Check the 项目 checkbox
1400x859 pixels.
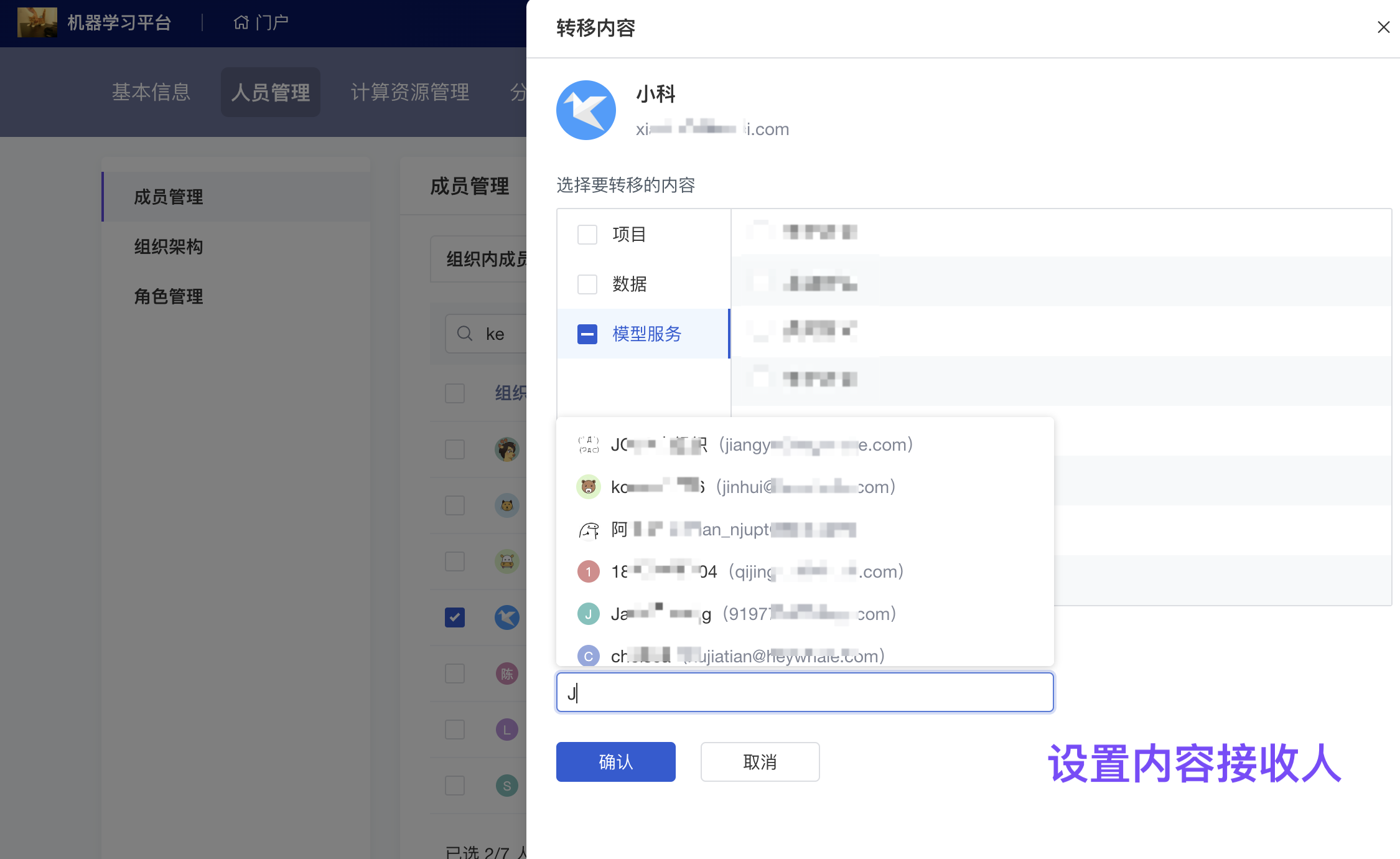(x=587, y=235)
